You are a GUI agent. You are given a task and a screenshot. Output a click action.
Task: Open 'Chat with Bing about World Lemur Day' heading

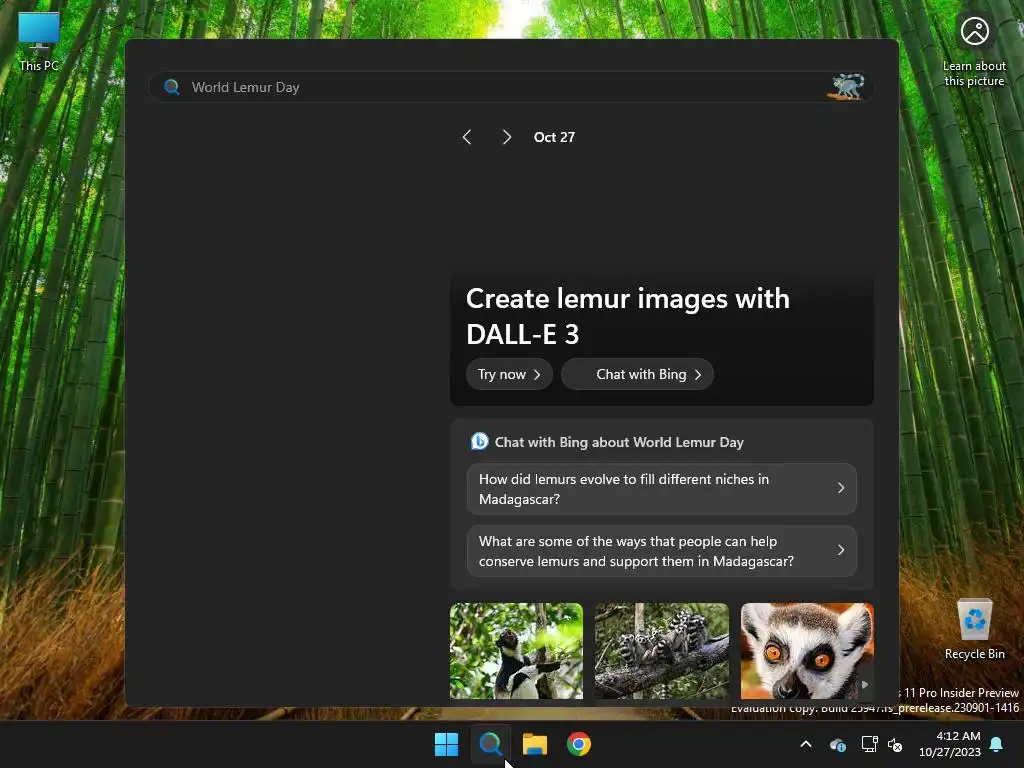click(x=619, y=442)
